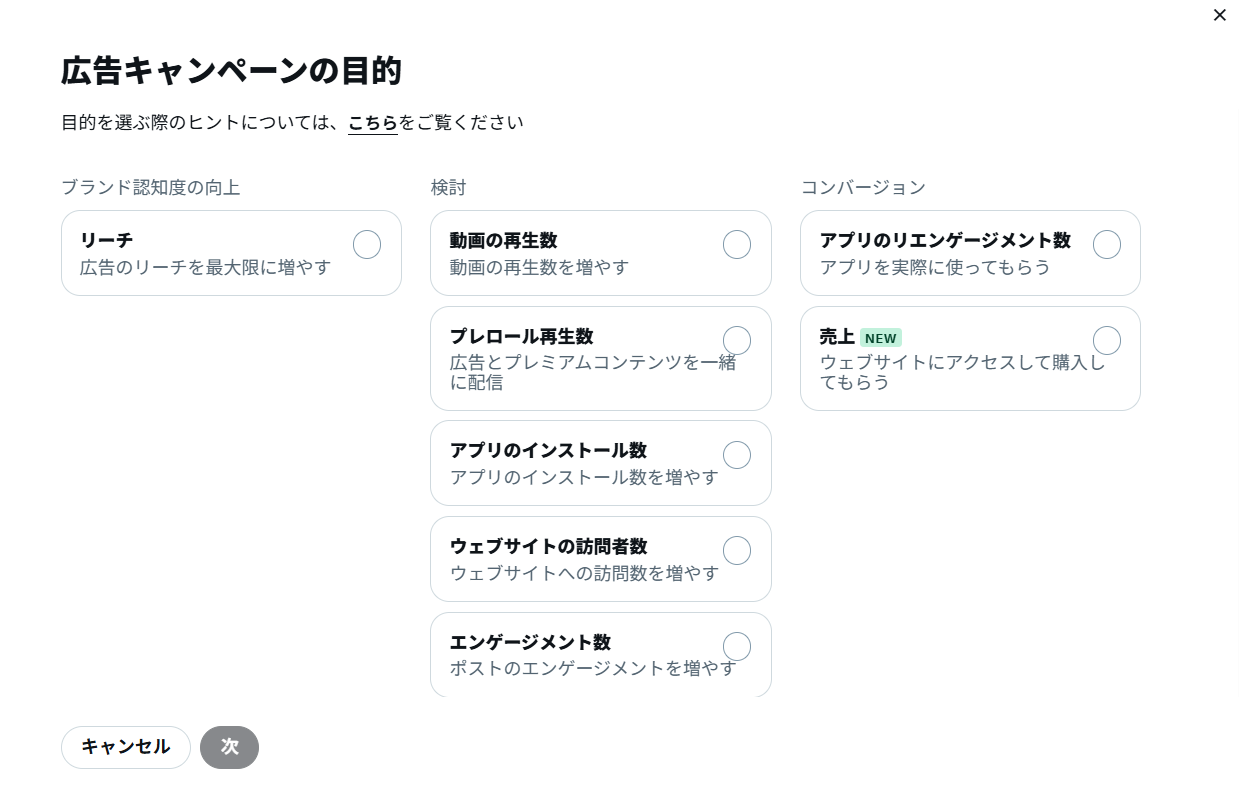
Task: Click the アプリを実際に使ってもらう description
Action: [x=935, y=267]
